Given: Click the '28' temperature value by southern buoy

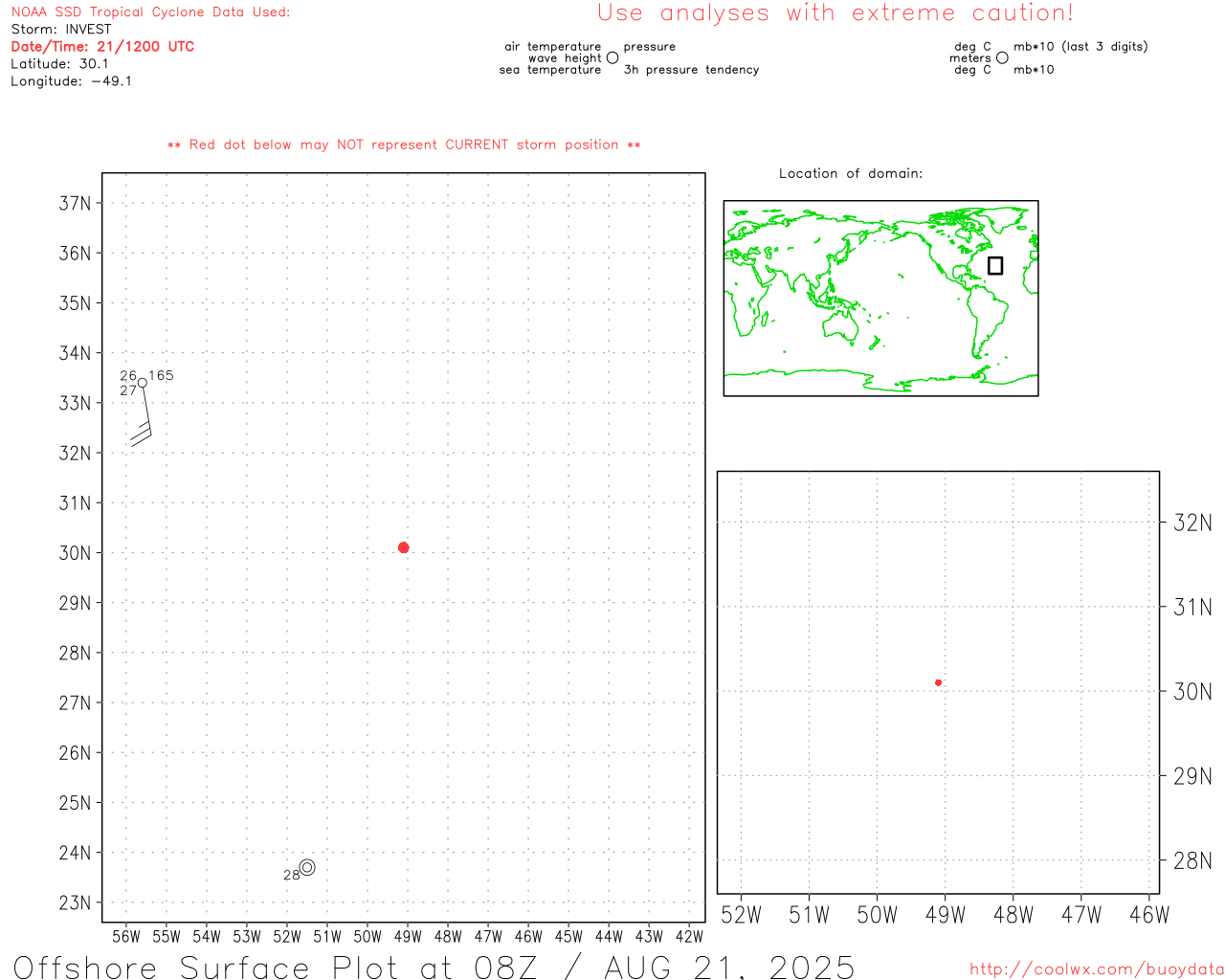Looking at the screenshot, I should [291, 875].
